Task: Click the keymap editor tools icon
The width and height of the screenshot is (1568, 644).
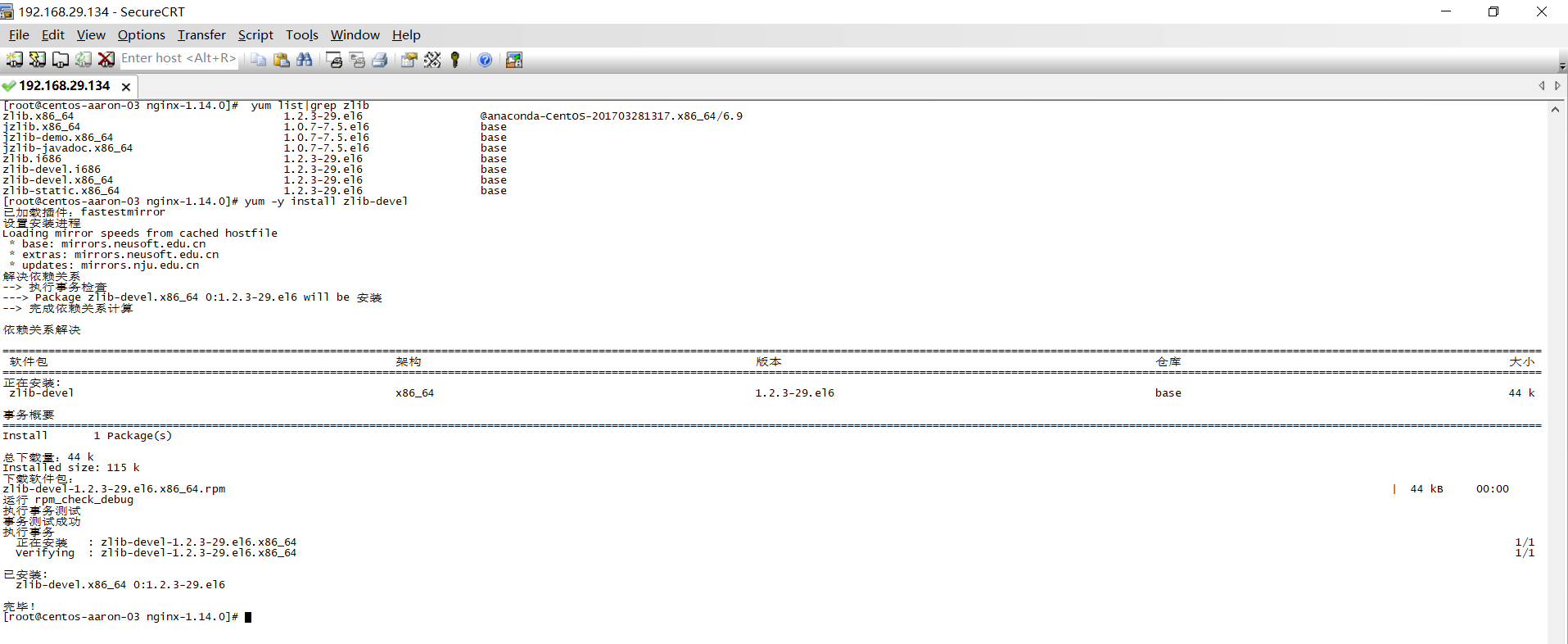Action: [432, 60]
